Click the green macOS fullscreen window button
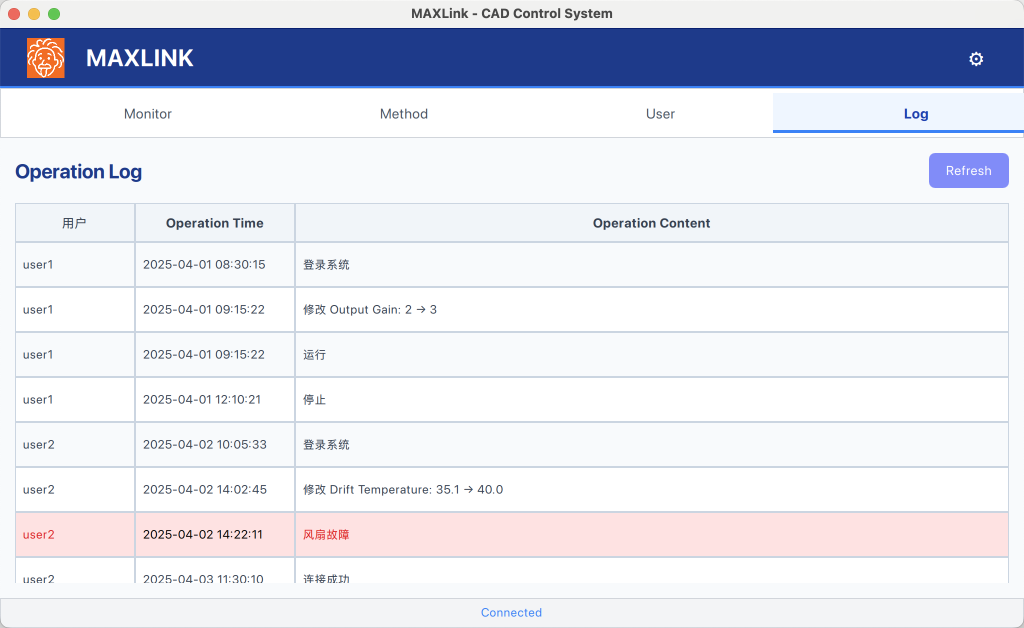 (54, 14)
